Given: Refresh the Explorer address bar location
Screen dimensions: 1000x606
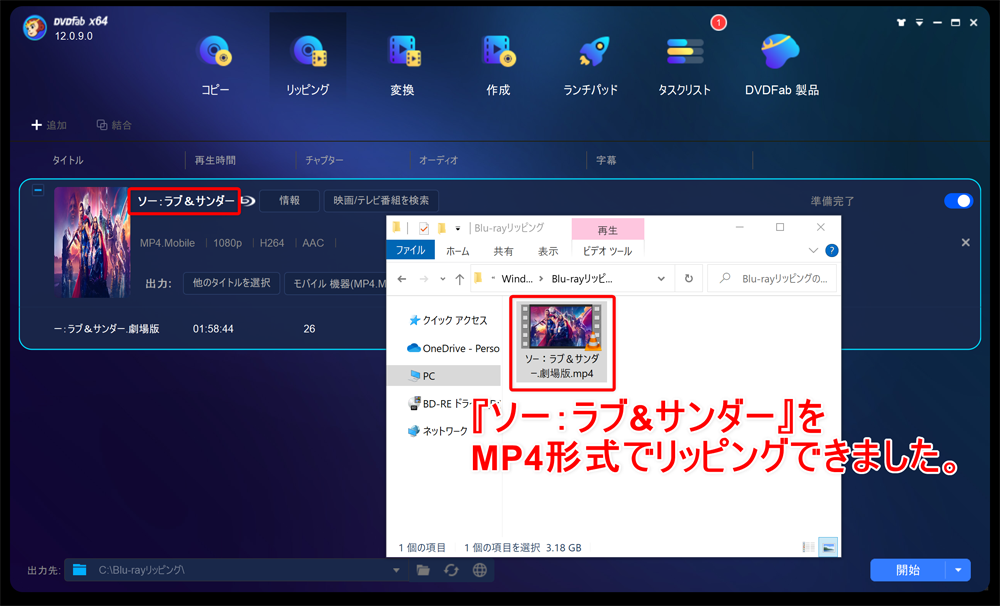Looking at the screenshot, I should point(689,279).
